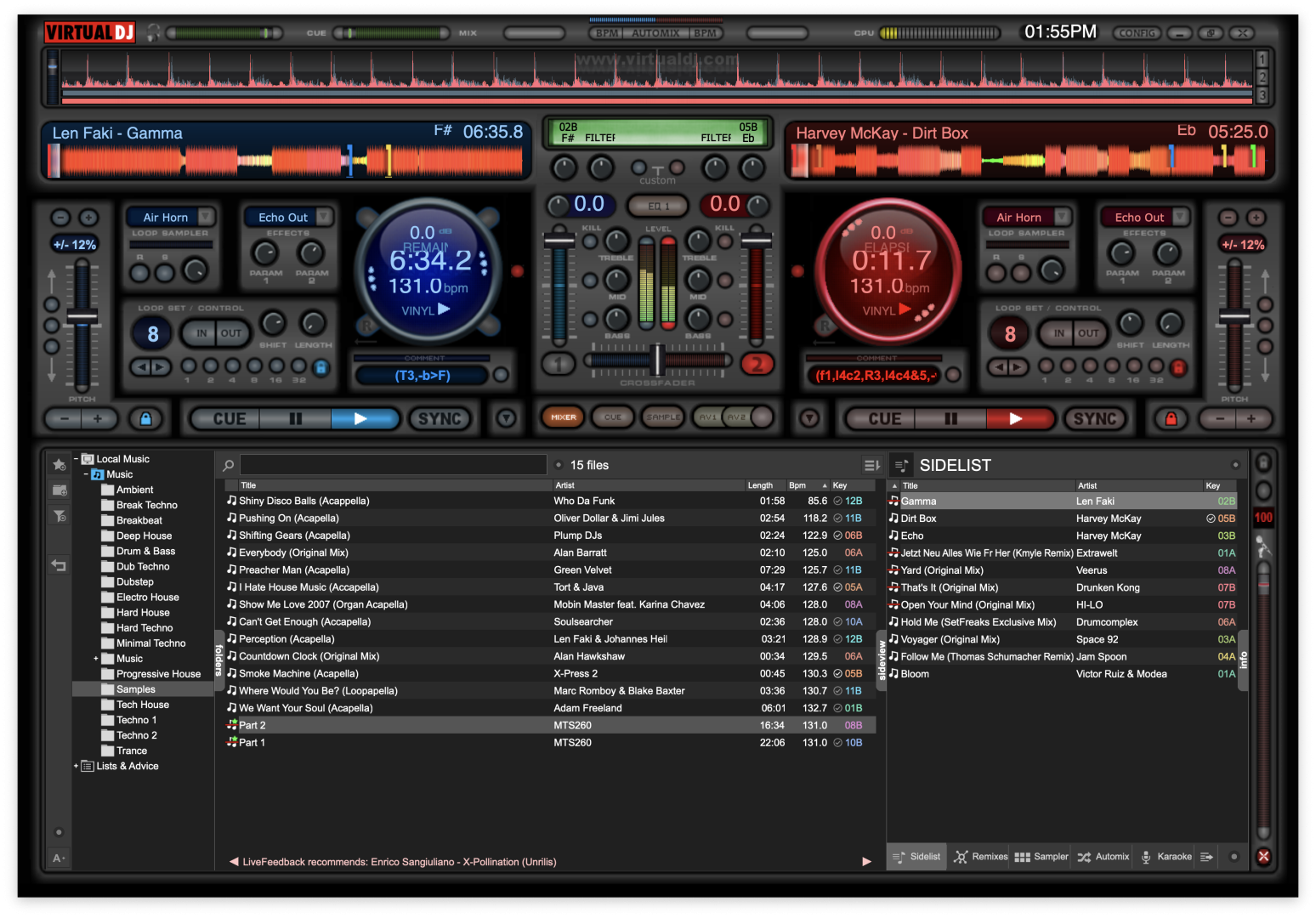
Task: Toggle the red deck 2 PFL button
Action: [757, 365]
